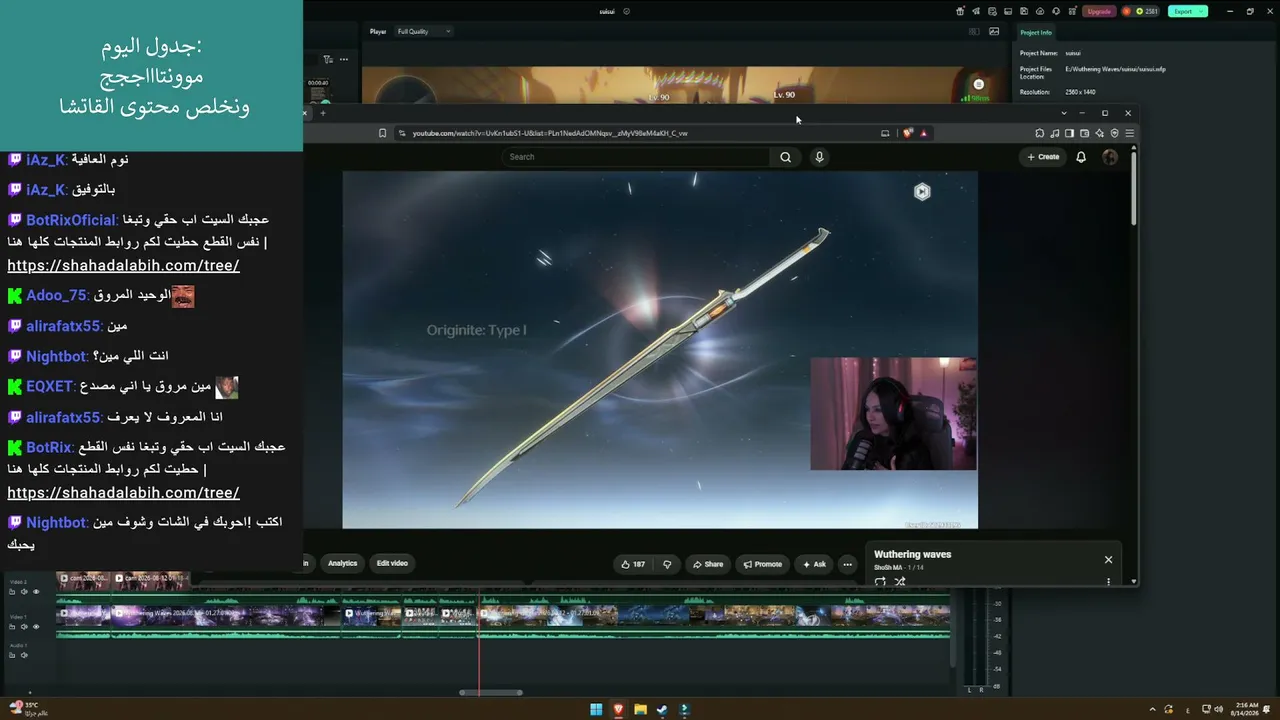Open the weather widget showing 35°C
The height and width of the screenshot is (720, 1280).
(x=28, y=708)
